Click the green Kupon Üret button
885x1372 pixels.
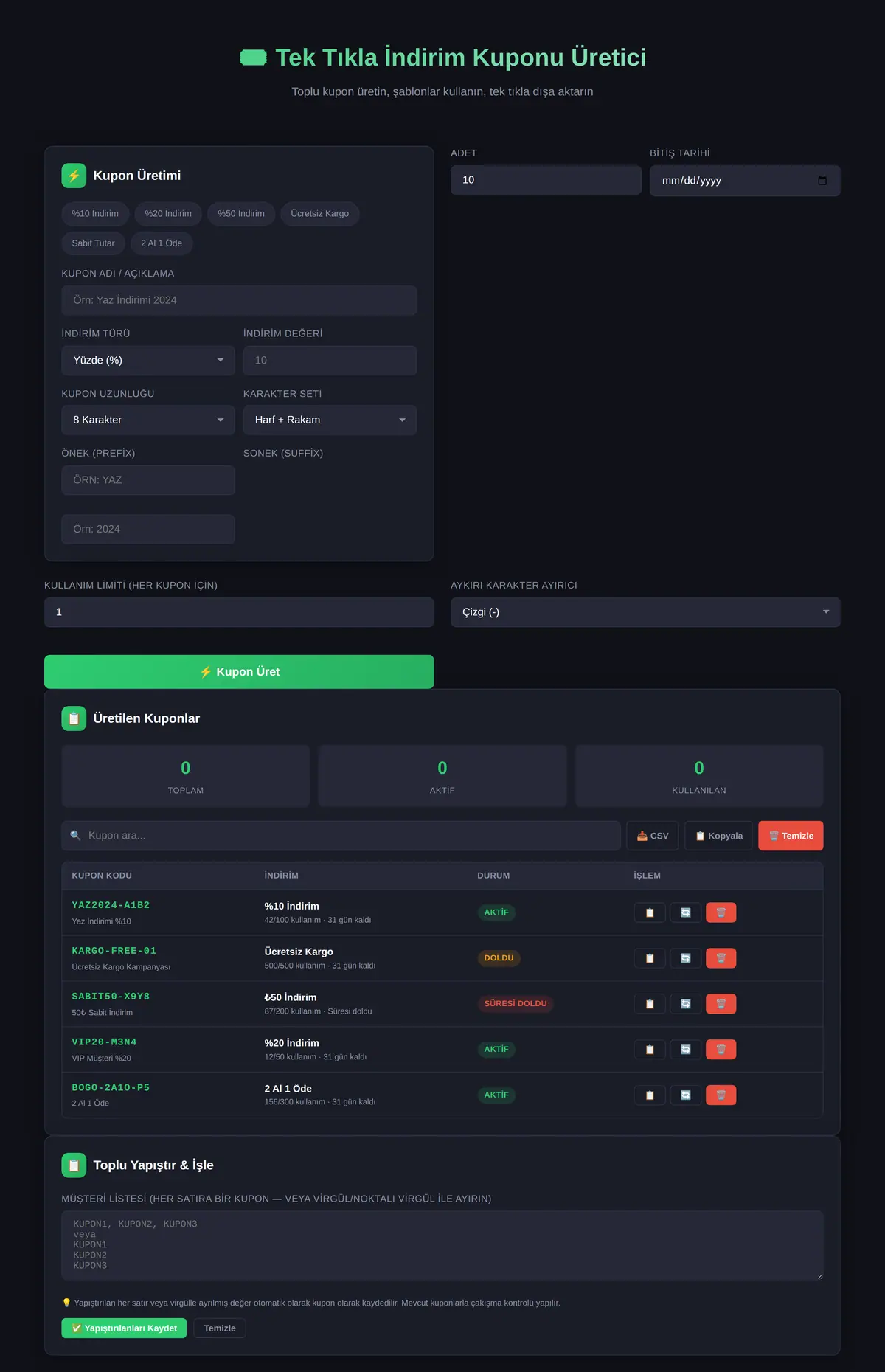click(239, 672)
